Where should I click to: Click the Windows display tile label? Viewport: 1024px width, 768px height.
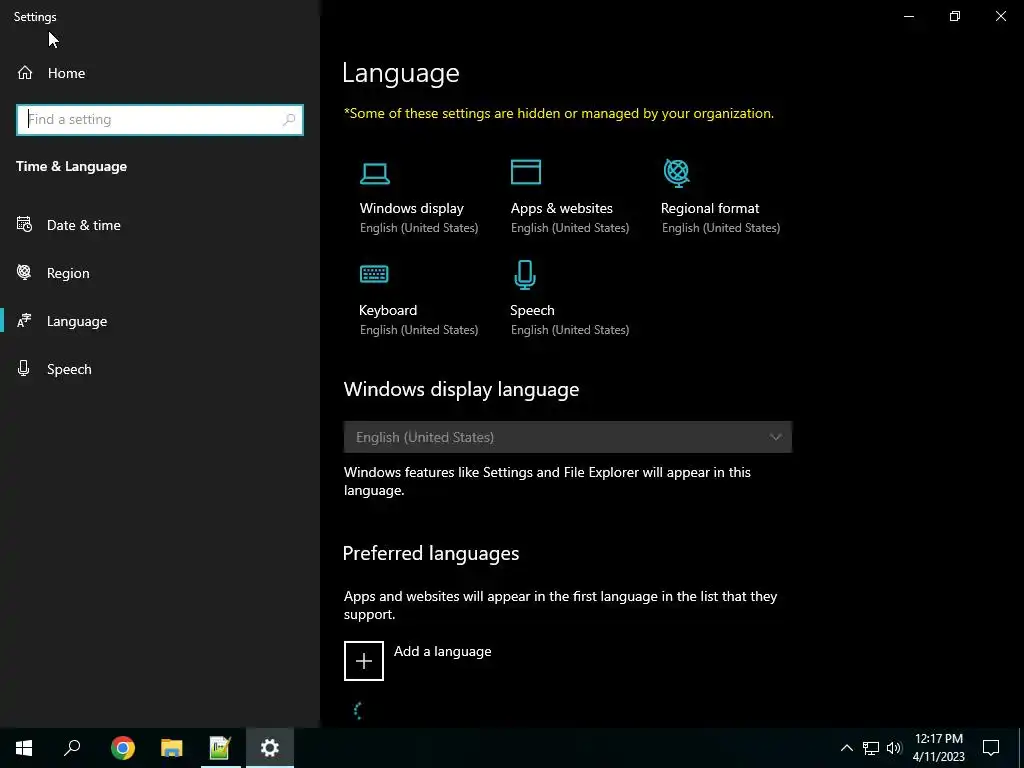(411, 208)
